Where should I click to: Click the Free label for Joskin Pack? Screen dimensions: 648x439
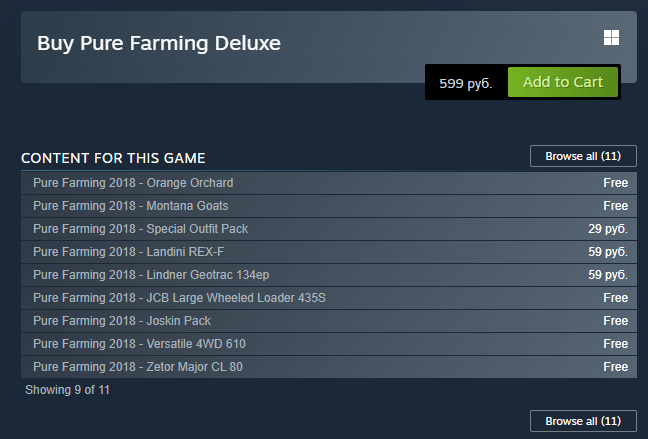tap(615, 321)
